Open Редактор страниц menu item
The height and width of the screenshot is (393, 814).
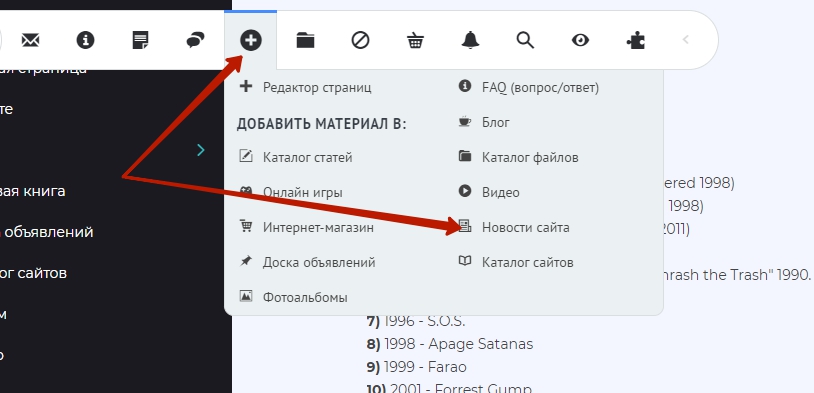317,87
